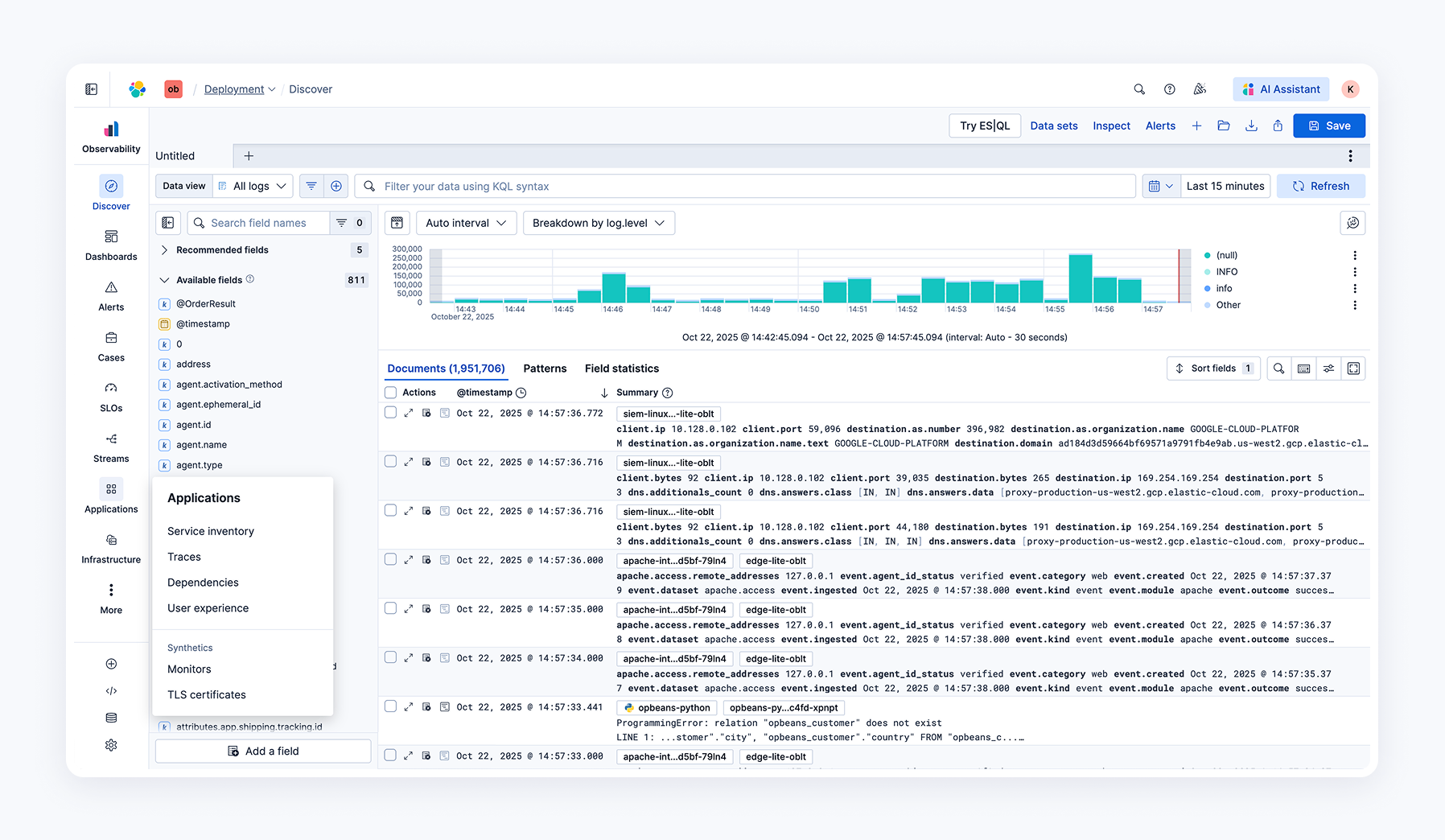This screenshot has width=1445, height=840.
Task: Open the Inspect link
Action: pos(1111,126)
